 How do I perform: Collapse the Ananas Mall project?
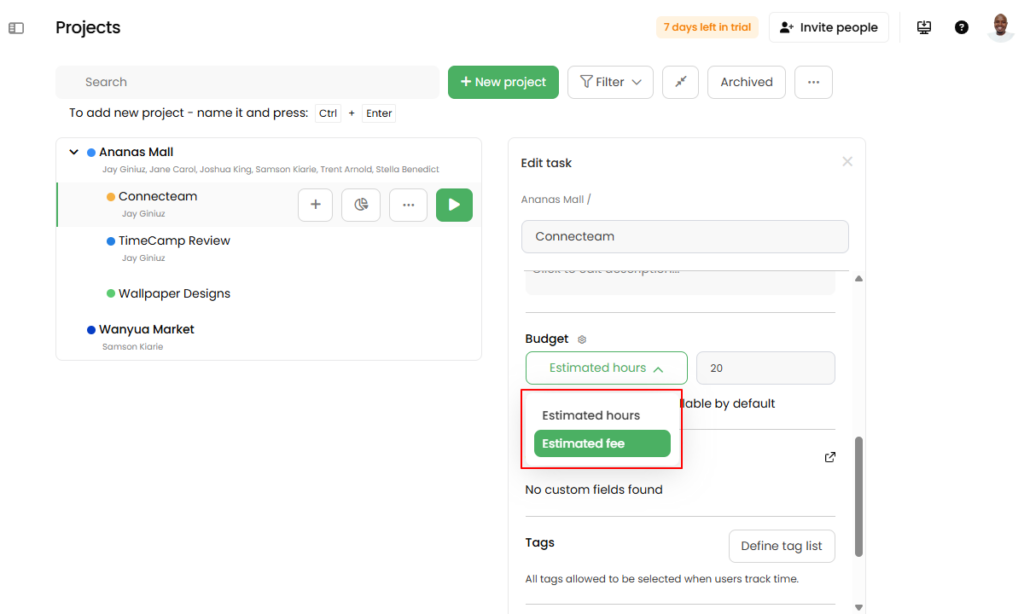coord(74,152)
